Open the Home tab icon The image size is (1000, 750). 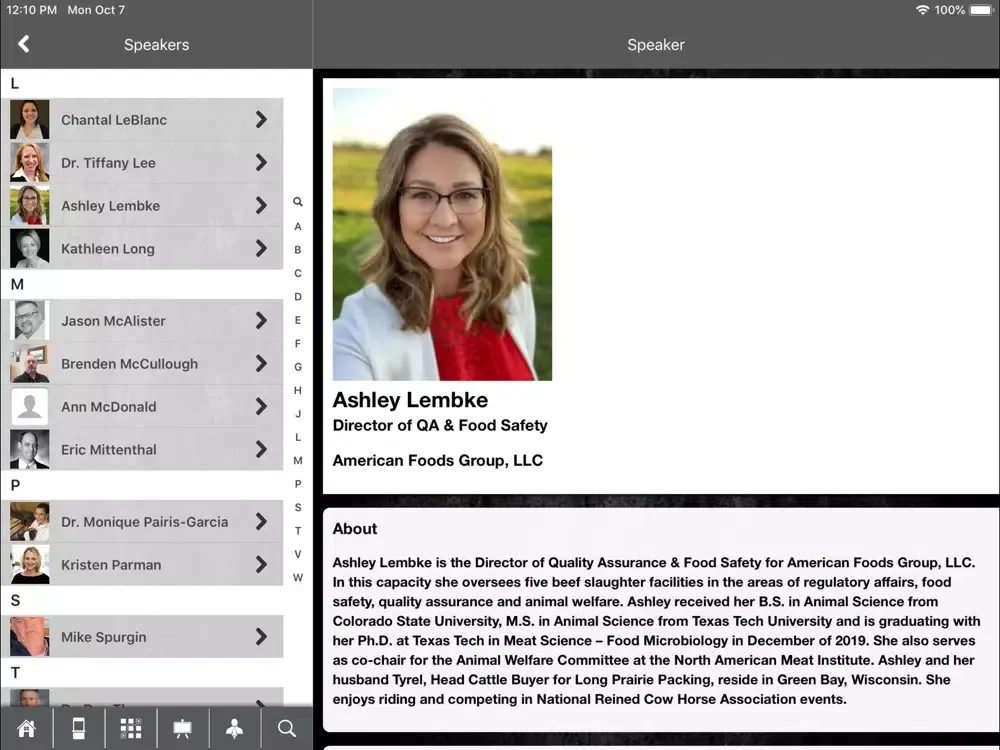(x=26, y=728)
